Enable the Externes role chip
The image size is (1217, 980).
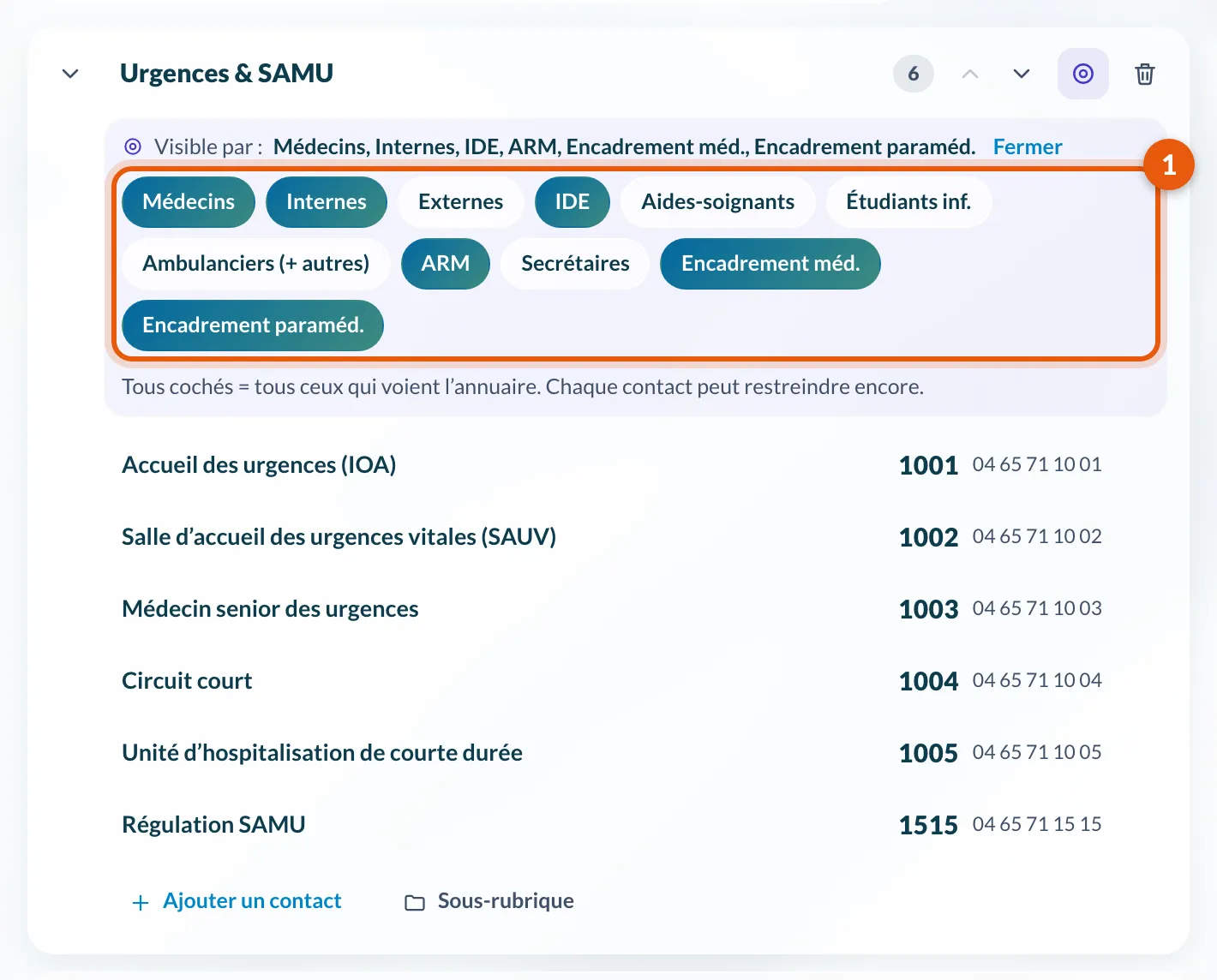(x=461, y=202)
